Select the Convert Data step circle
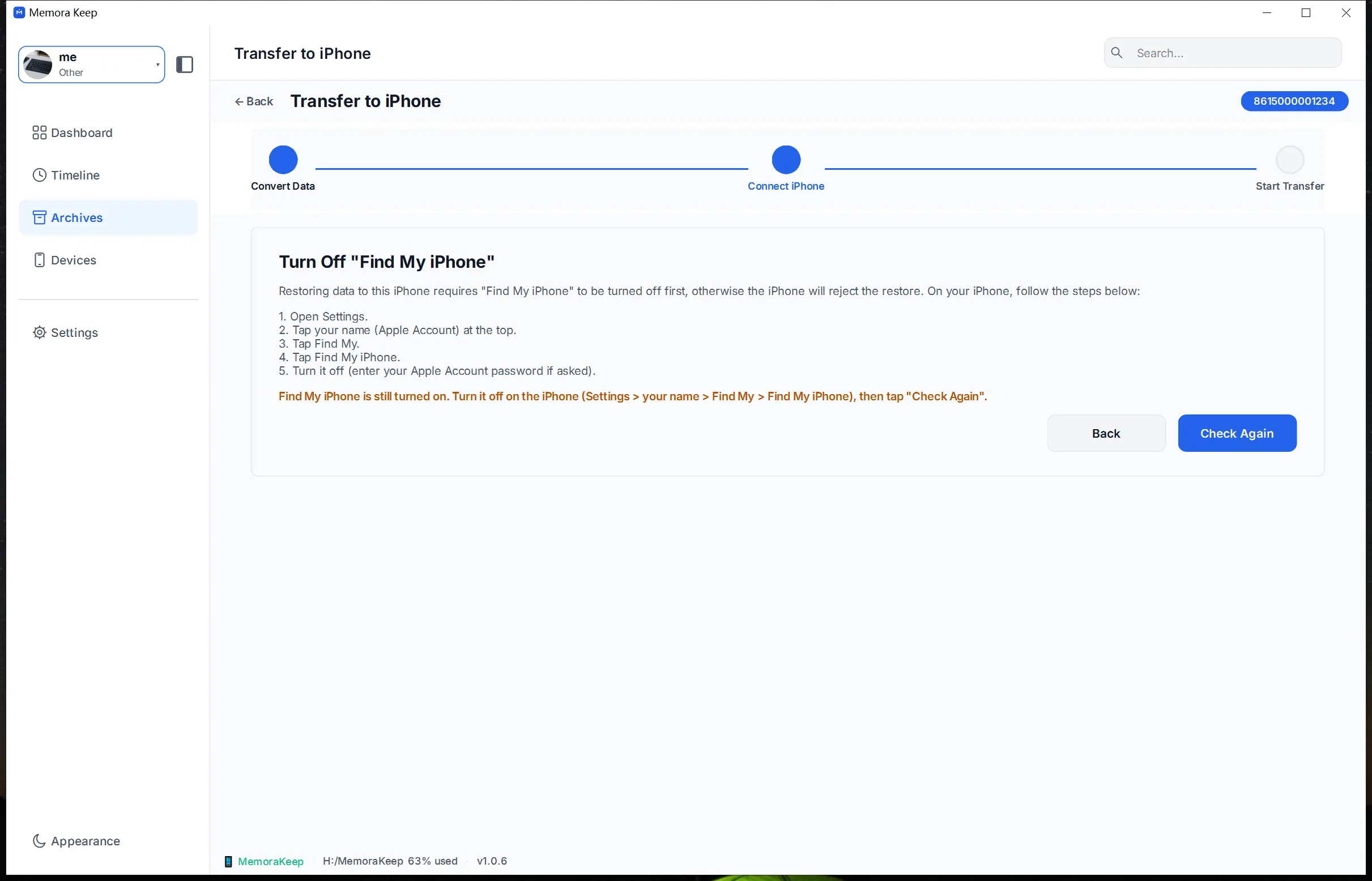 point(283,160)
